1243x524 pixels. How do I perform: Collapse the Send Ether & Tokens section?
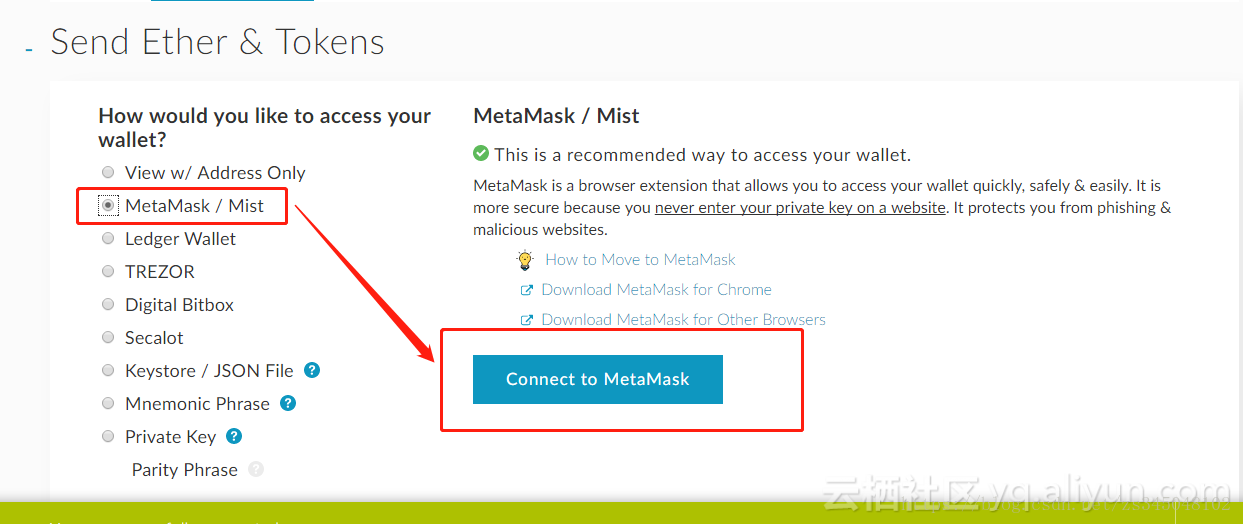pos(29,48)
